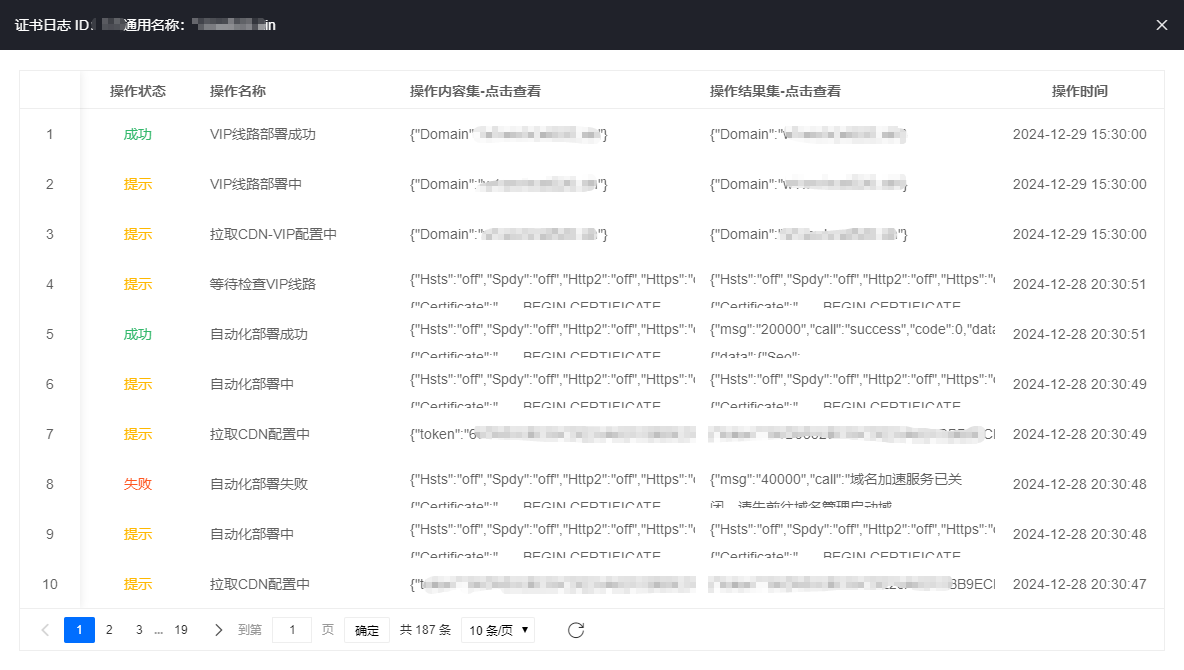The image size is (1184, 670).
Task: Click the pagination ellipsis
Action: (x=159, y=631)
